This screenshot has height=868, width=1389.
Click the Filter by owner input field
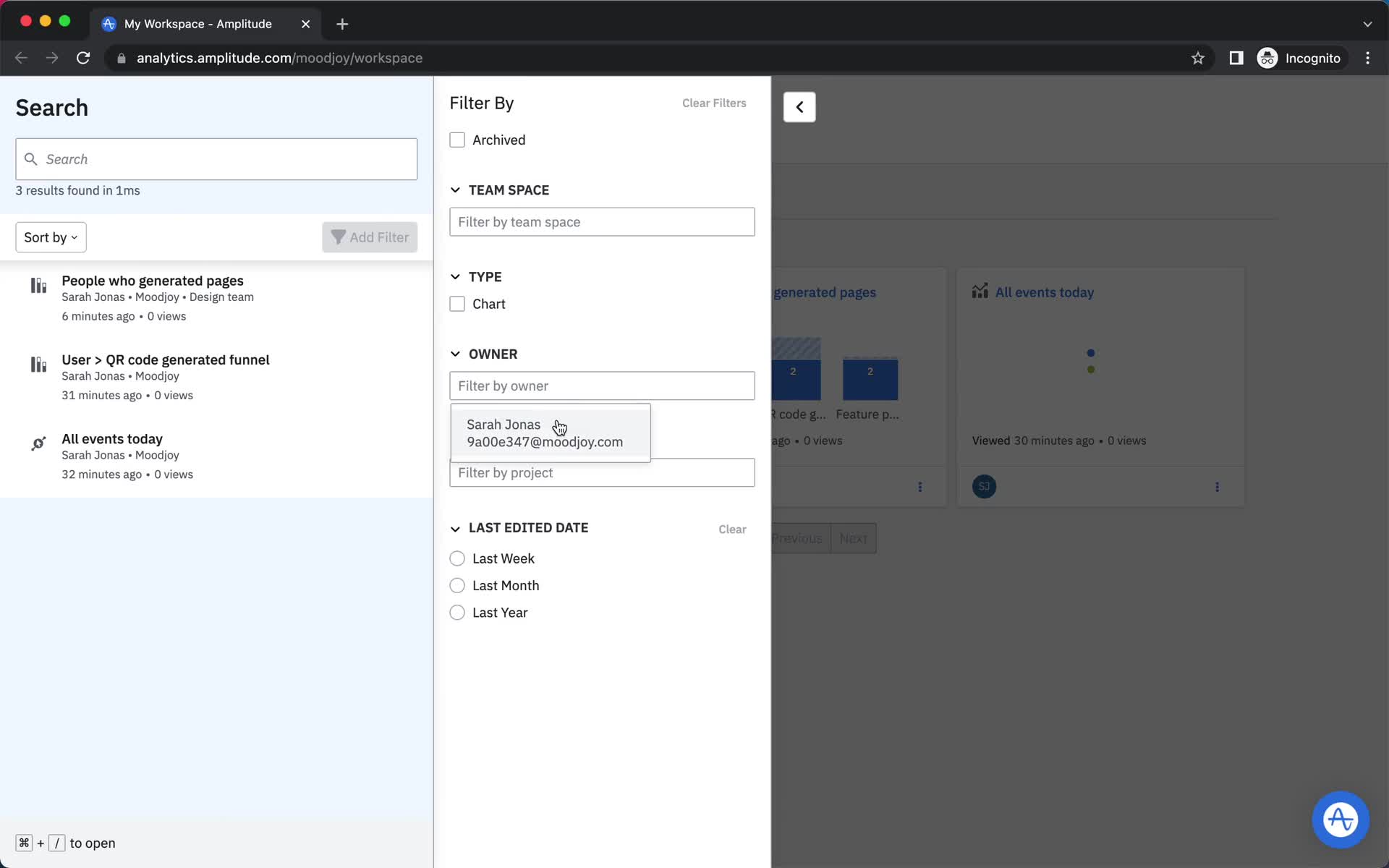pos(602,385)
